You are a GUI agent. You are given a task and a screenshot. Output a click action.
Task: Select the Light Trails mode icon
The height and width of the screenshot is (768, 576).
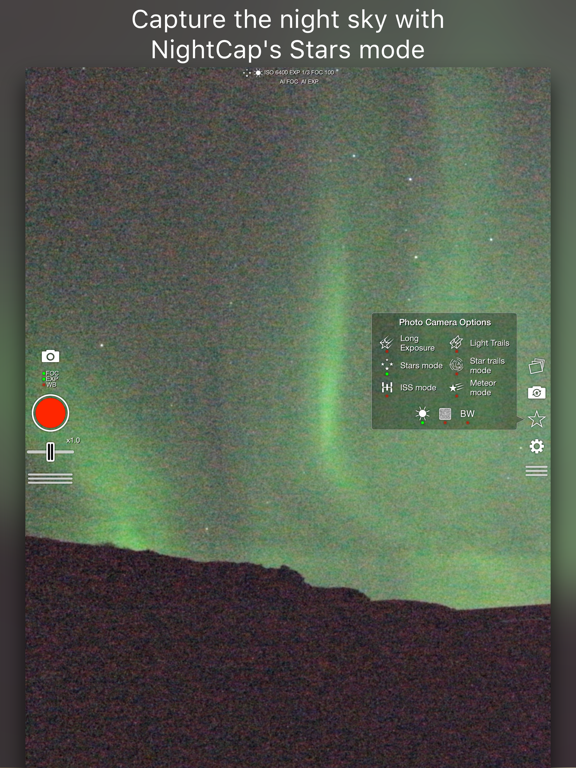pos(456,342)
